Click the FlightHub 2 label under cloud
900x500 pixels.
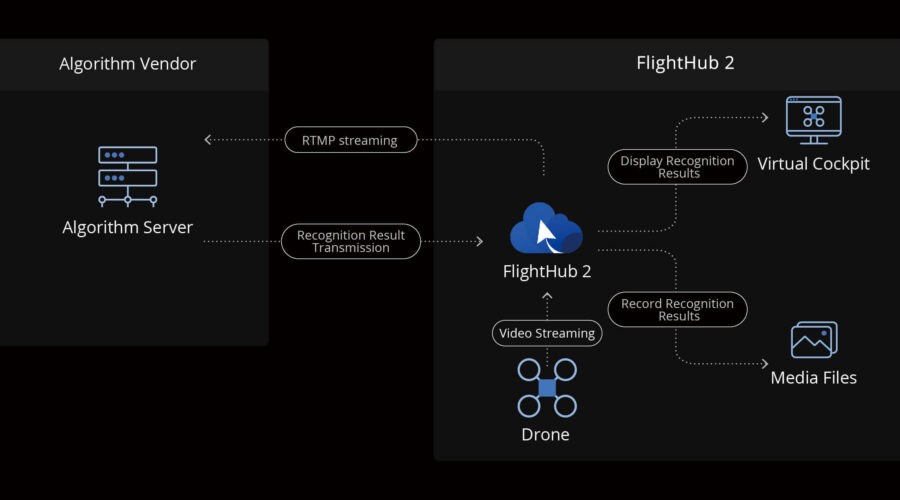pyautogui.click(x=546, y=271)
